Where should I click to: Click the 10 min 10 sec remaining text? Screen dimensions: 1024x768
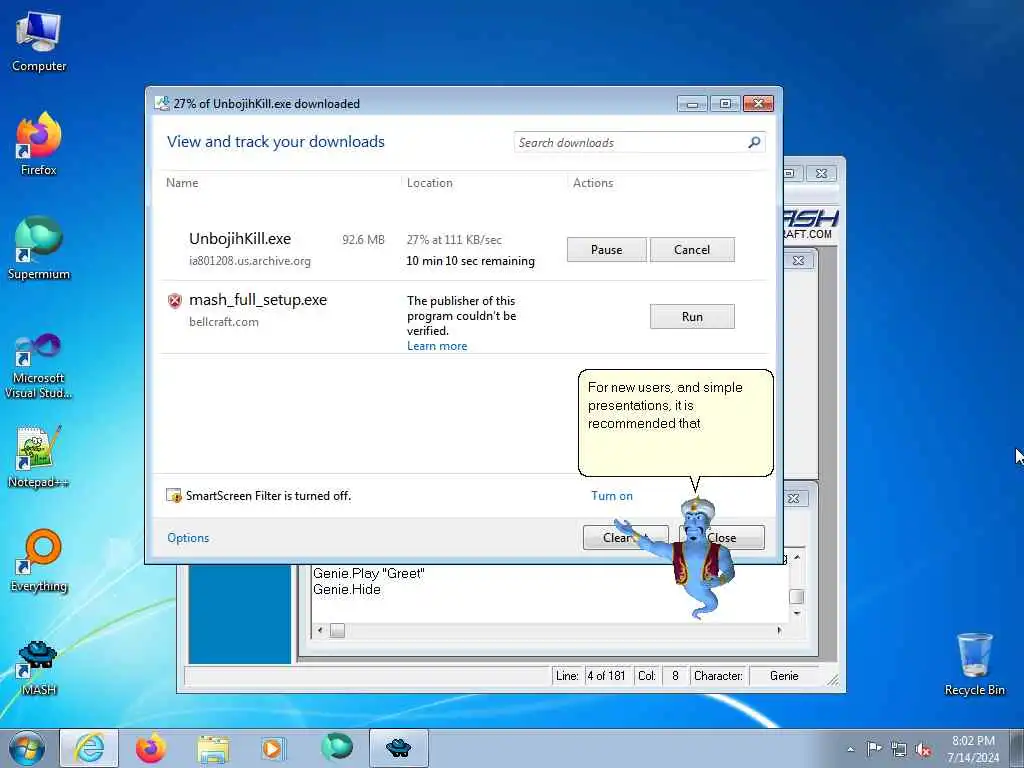click(470, 261)
